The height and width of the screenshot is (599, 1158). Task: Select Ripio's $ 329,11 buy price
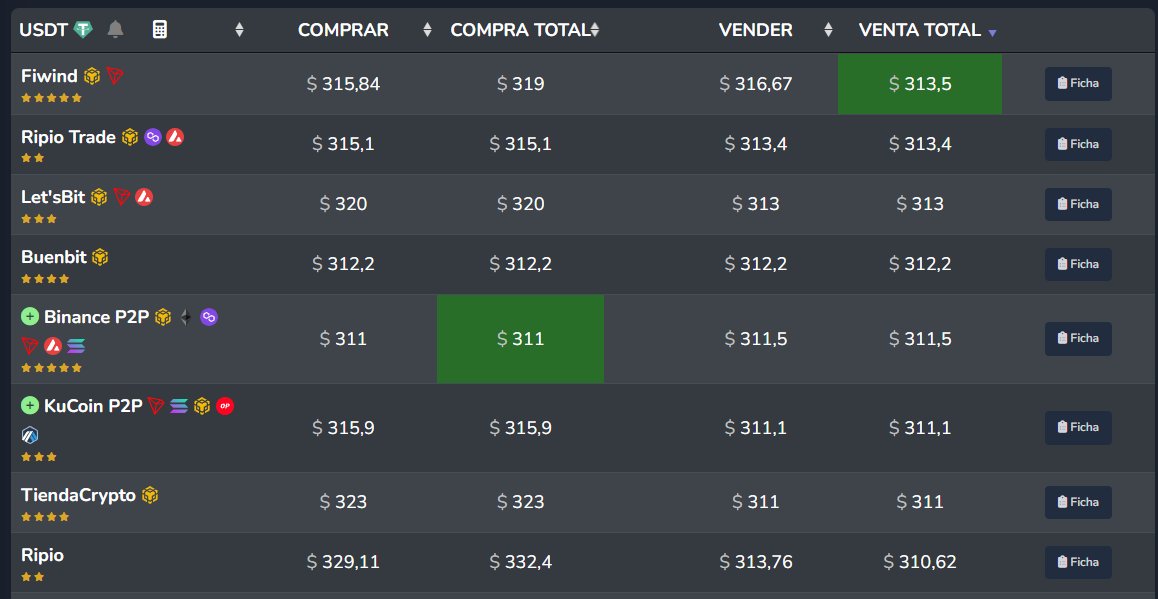pos(343,562)
